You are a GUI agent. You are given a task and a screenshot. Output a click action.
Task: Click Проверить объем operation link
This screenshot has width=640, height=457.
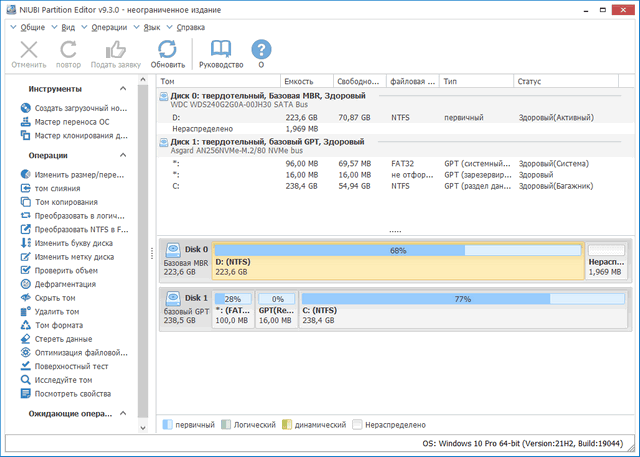point(66,270)
